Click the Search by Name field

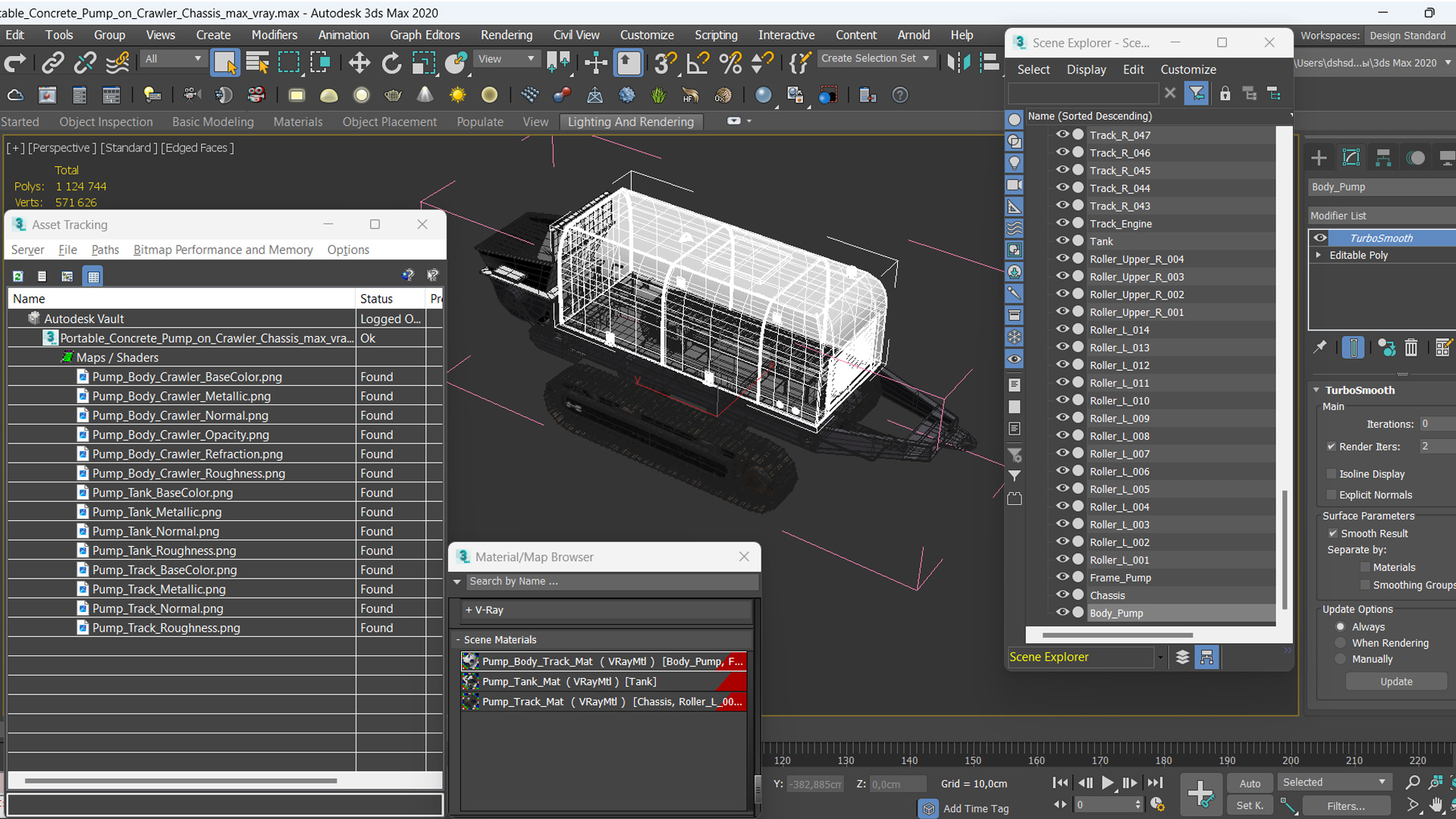[612, 582]
